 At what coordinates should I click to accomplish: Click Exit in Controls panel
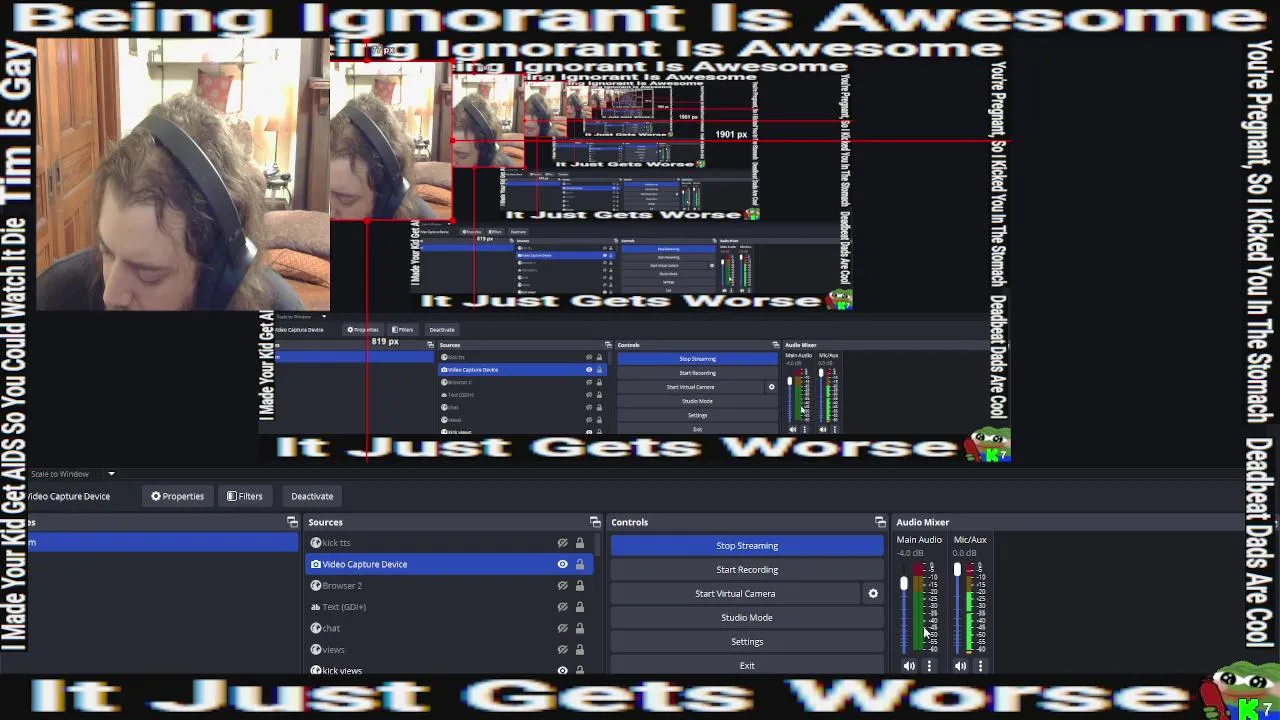747,666
